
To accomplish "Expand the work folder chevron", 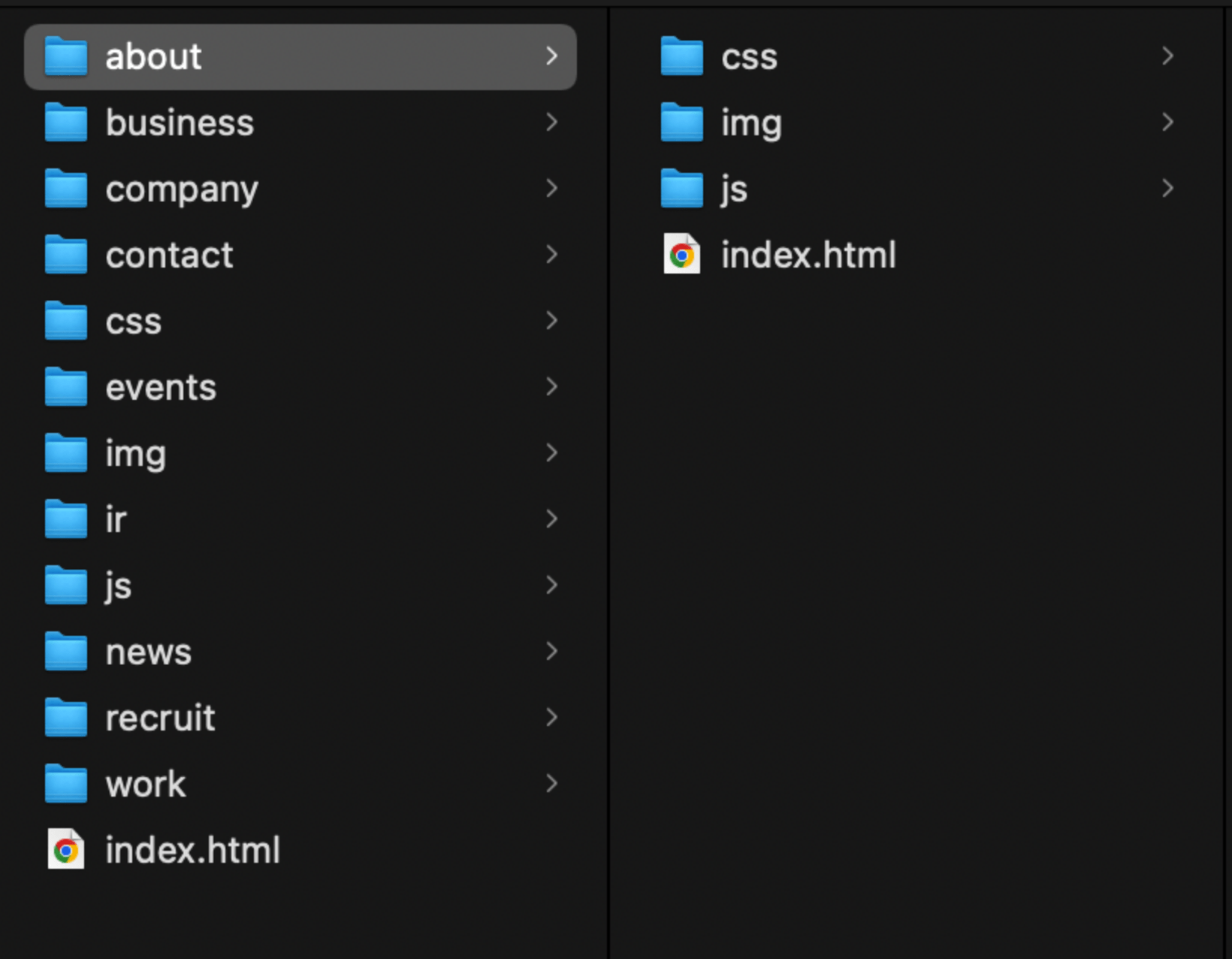I will pyautogui.click(x=551, y=784).
